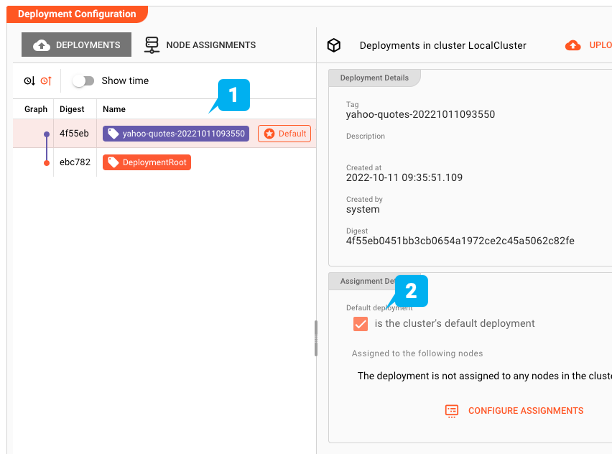Click the cluster cube icon
The width and height of the screenshot is (612, 454).
[x=335, y=46]
